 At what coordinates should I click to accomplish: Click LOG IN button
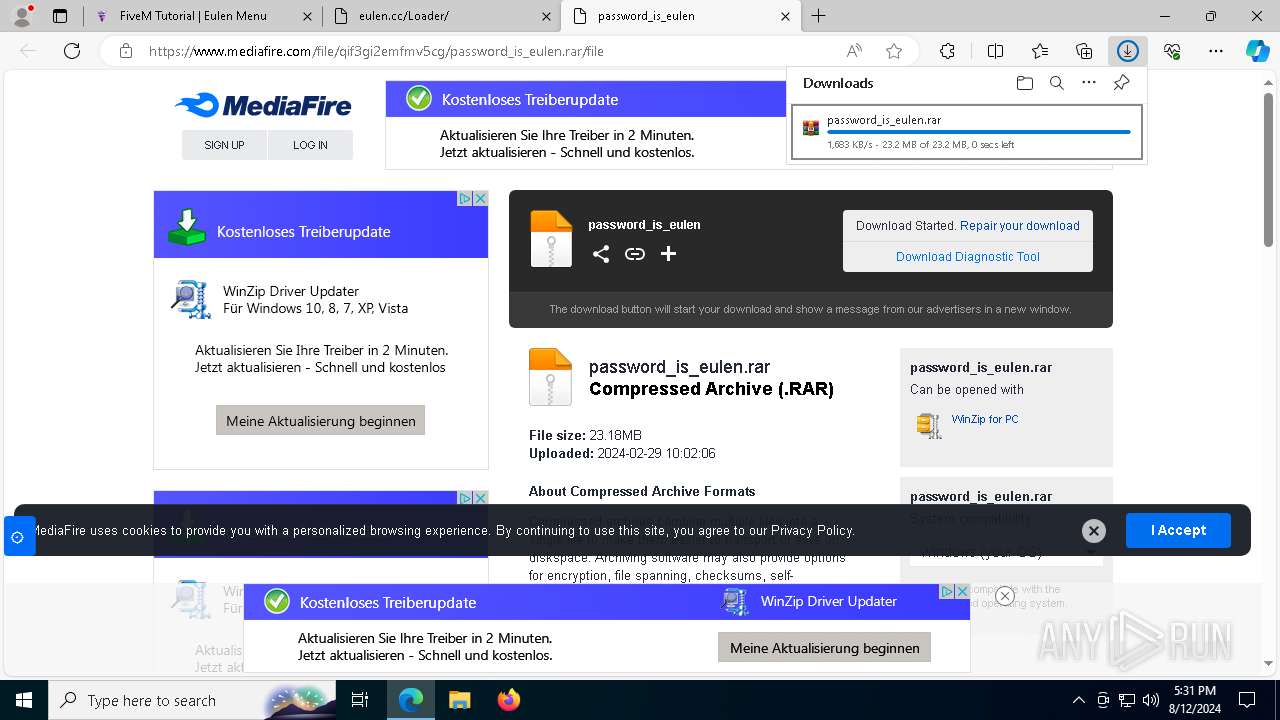point(310,145)
